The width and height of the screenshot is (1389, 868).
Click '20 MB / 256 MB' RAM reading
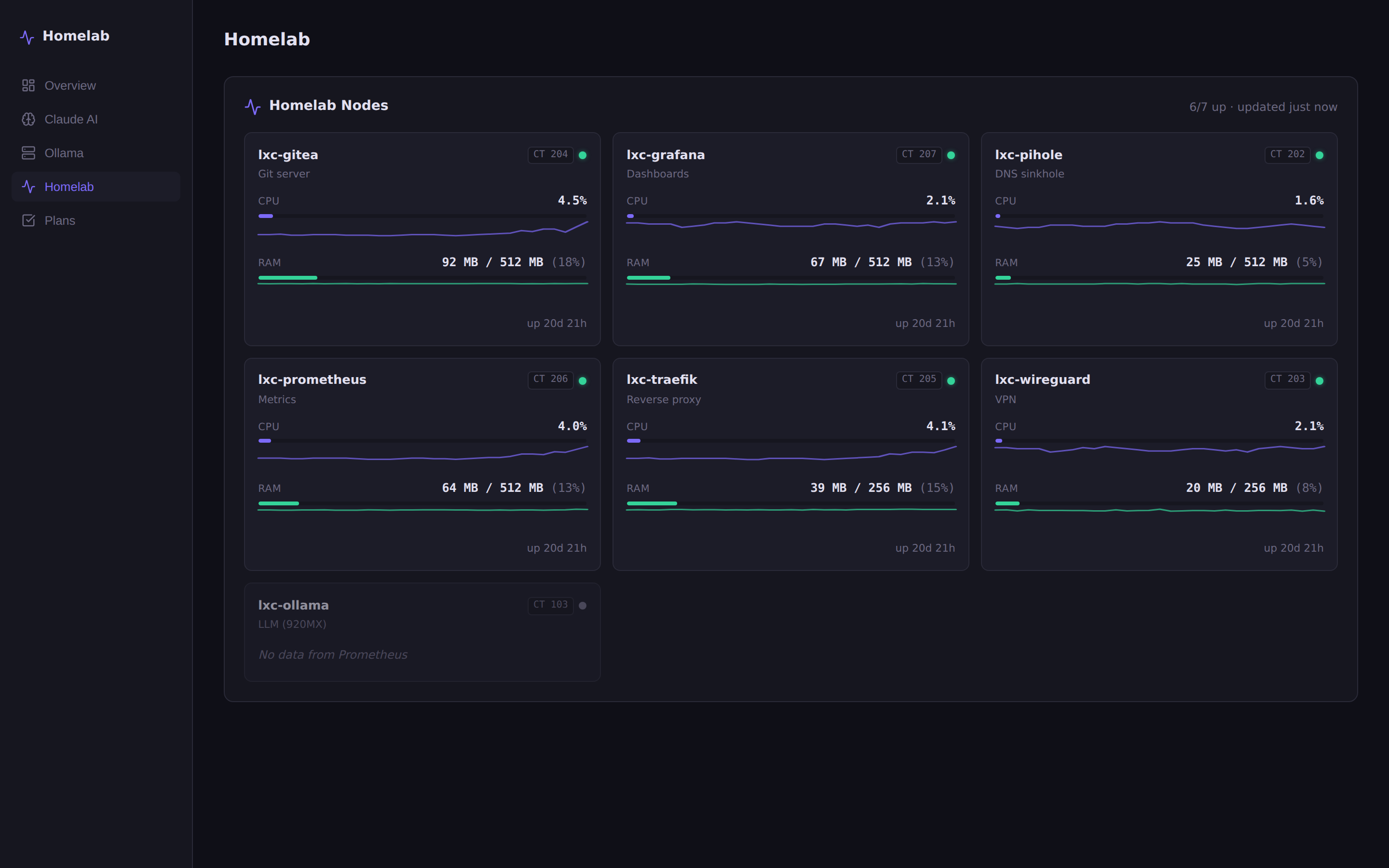1237,488
